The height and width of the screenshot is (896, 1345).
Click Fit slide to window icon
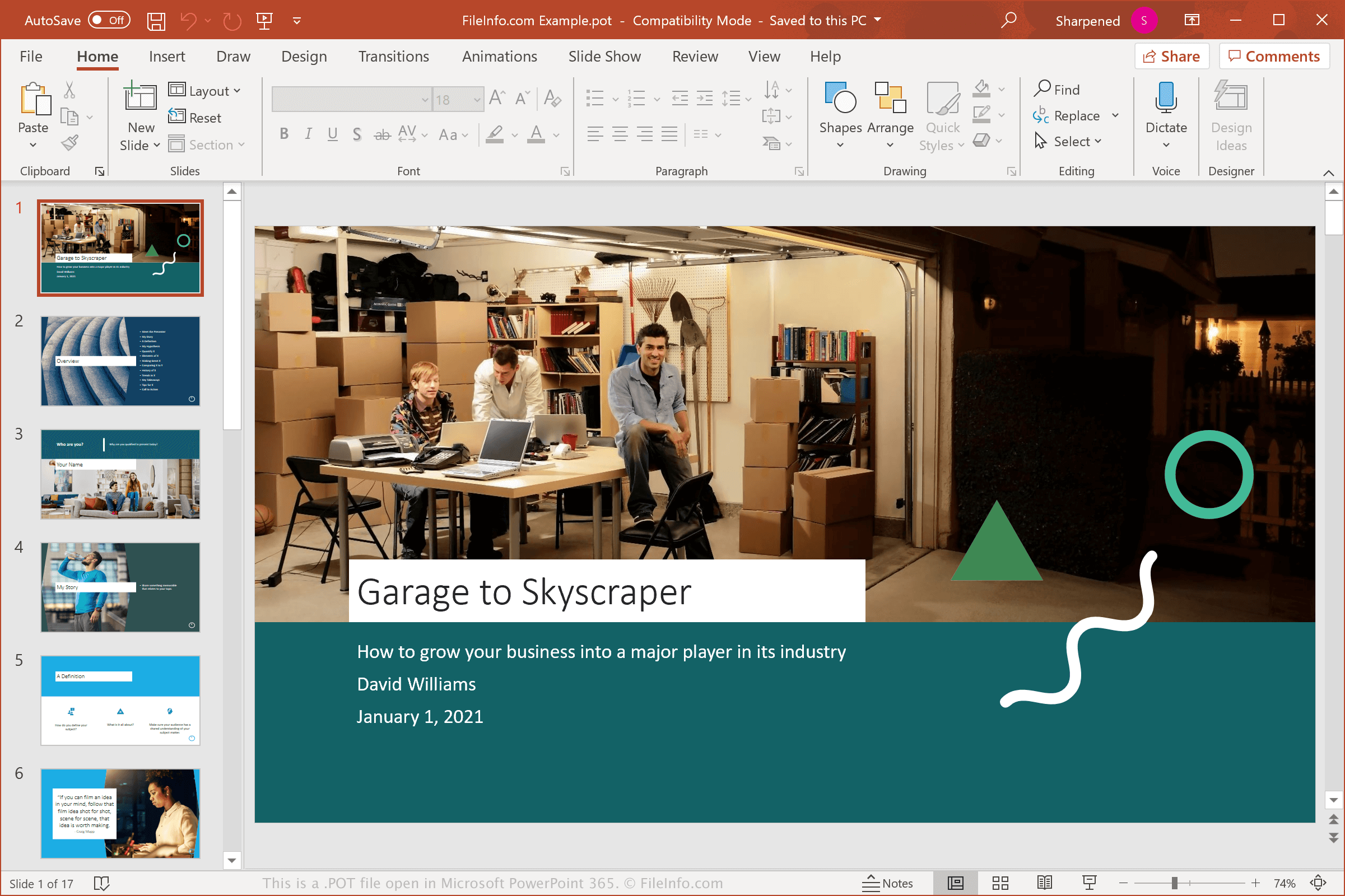(x=1318, y=883)
